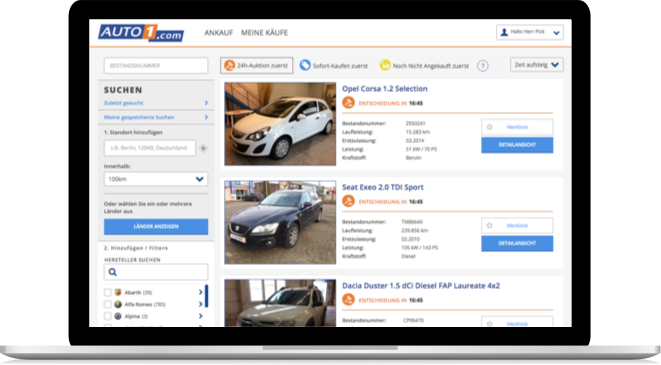Expand the Alpina models chevron
661x365 pixels.
[x=200, y=316]
